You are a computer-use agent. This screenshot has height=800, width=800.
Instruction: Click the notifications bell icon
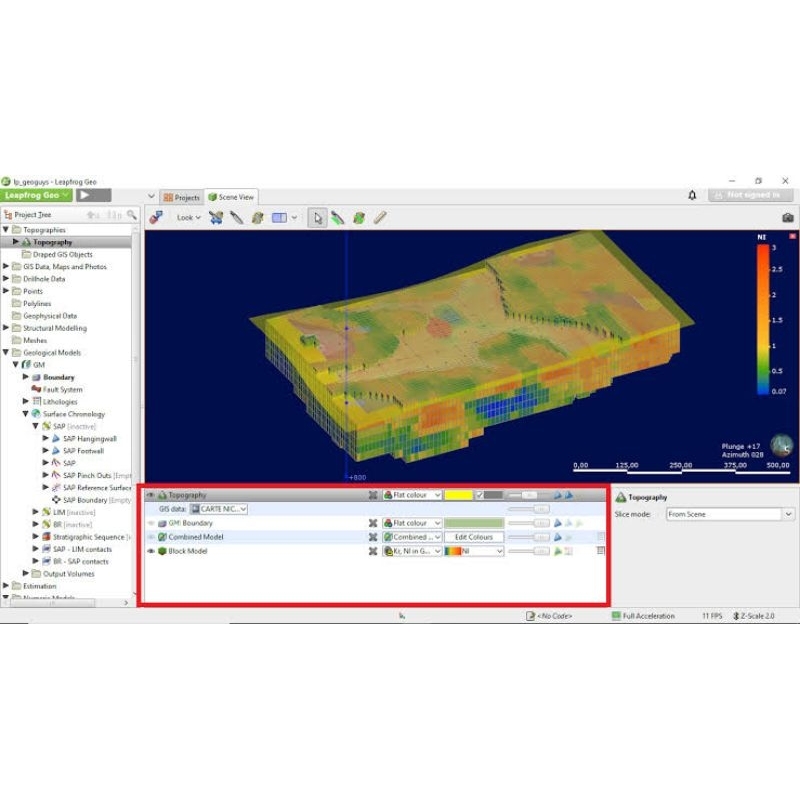(692, 195)
